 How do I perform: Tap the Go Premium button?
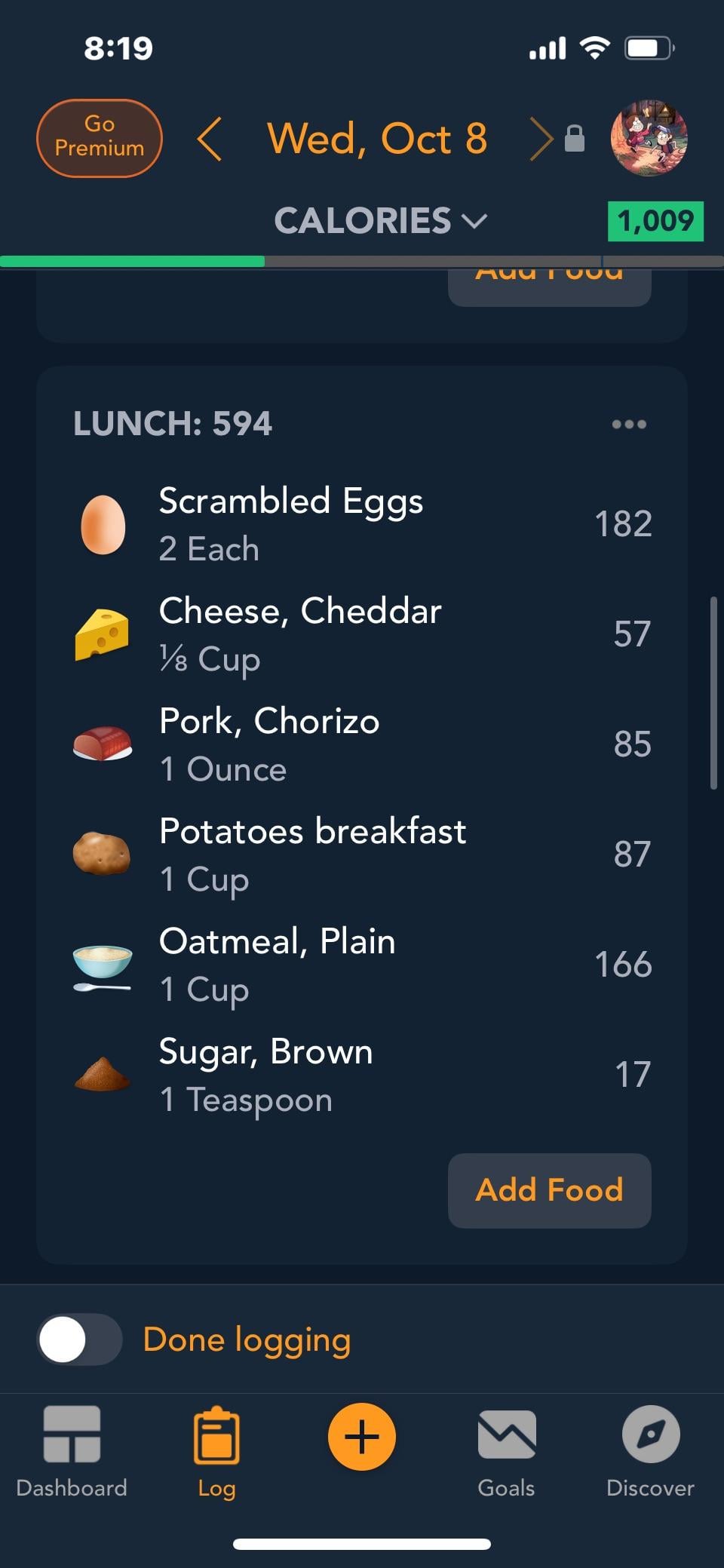tap(100, 138)
